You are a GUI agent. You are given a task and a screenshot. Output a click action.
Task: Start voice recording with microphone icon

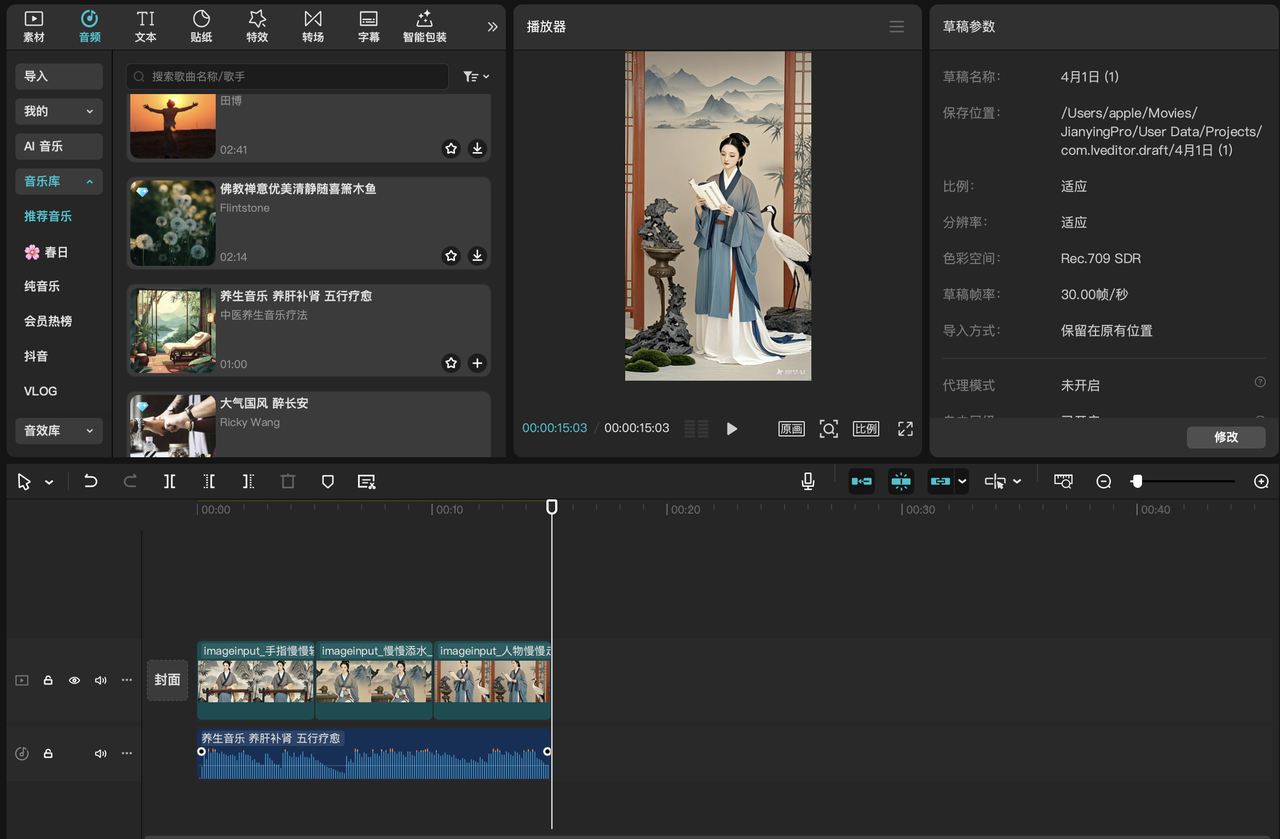[x=808, y=481]
